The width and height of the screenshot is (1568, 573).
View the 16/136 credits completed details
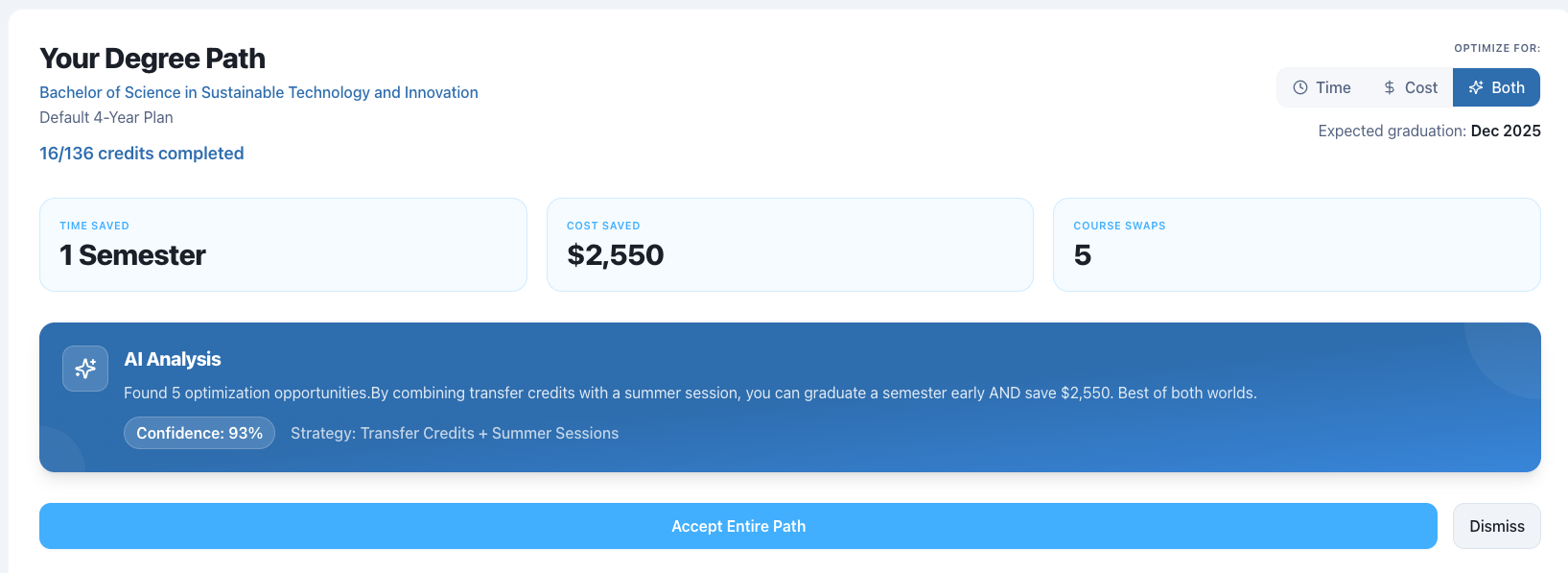(x=141, y=153)
